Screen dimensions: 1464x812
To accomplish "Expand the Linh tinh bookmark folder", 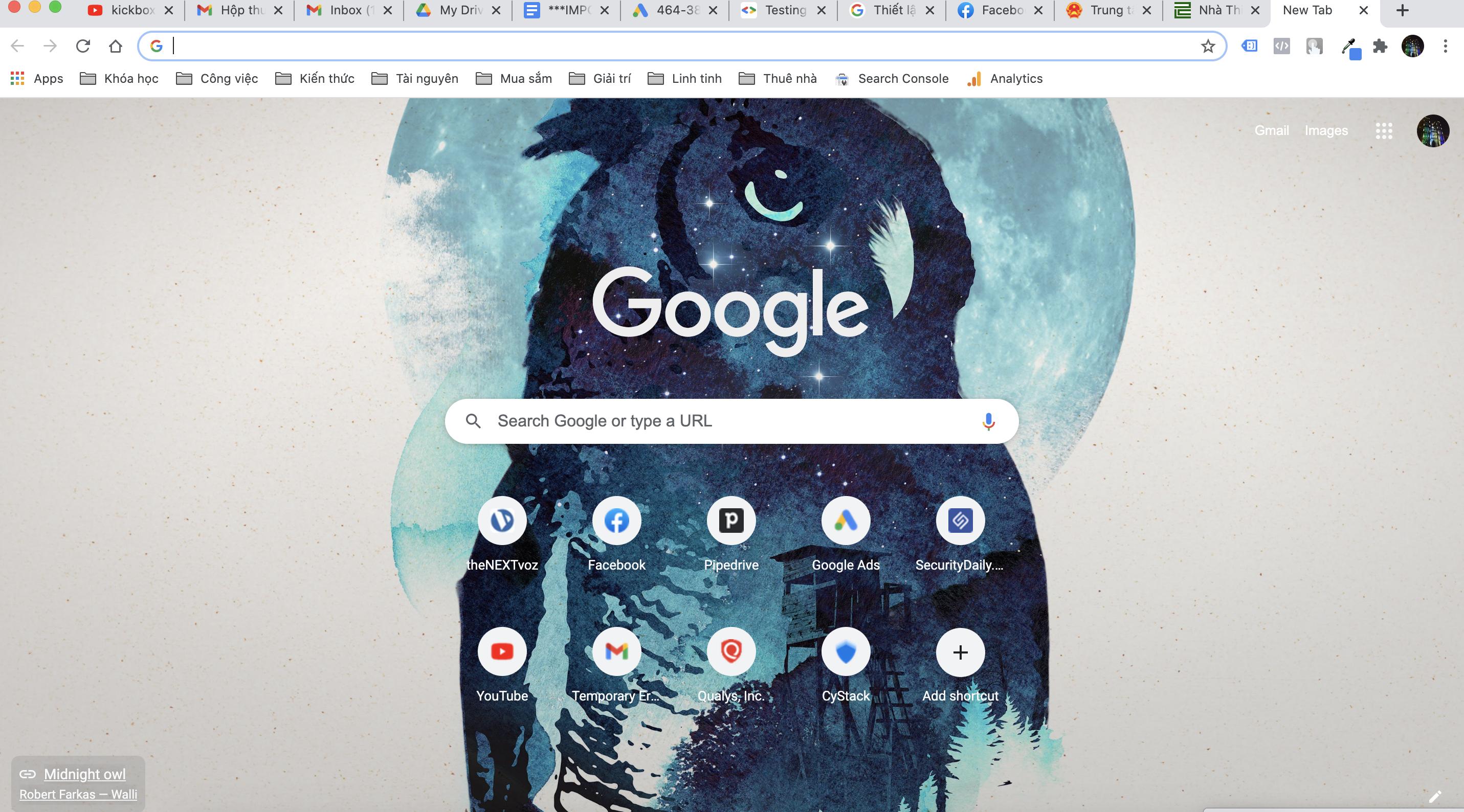I will pyautogui.click(x=684, y=78).
